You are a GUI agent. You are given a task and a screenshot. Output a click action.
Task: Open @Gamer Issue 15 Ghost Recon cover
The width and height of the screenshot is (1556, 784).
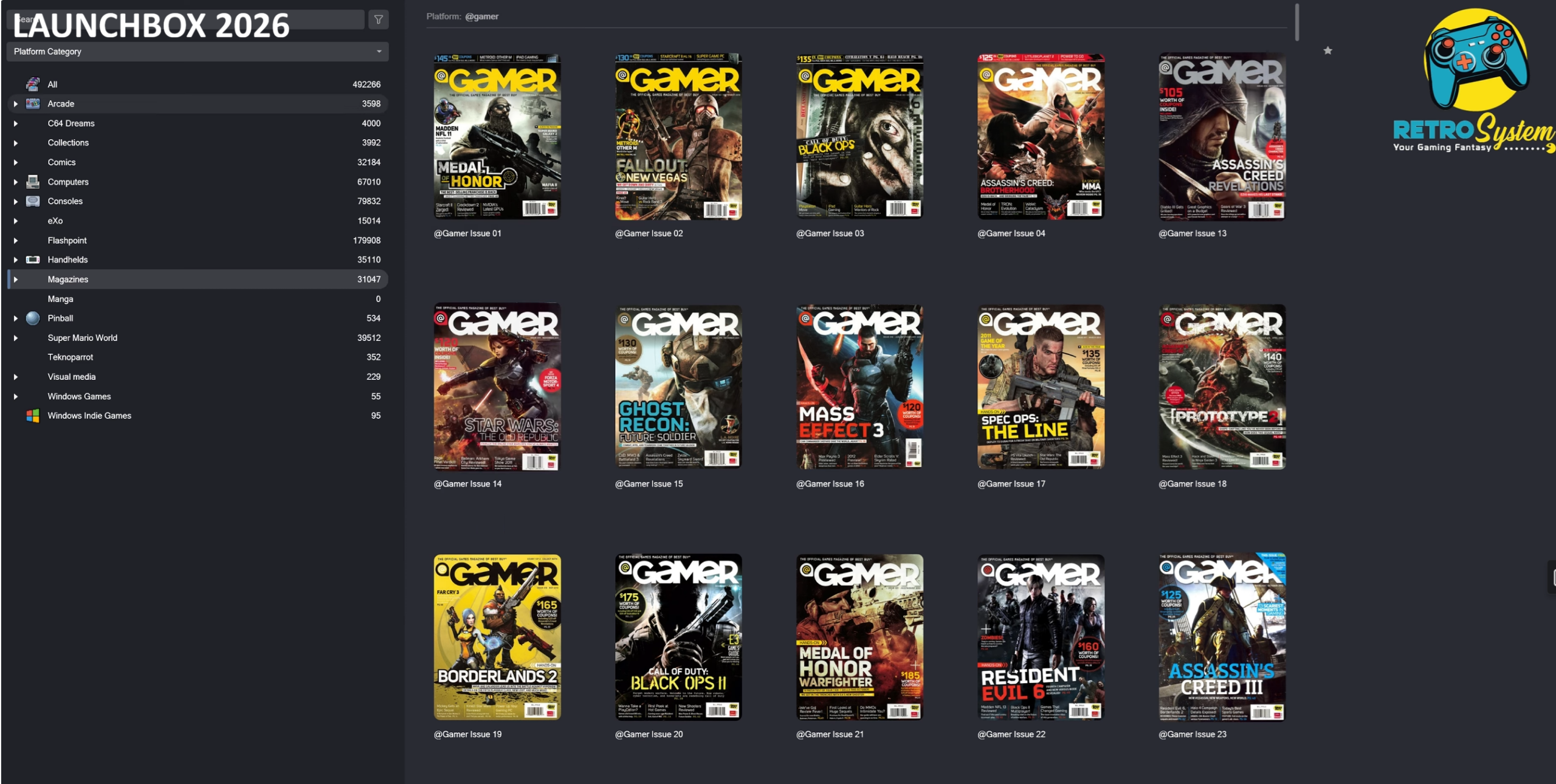coord(678,387)
